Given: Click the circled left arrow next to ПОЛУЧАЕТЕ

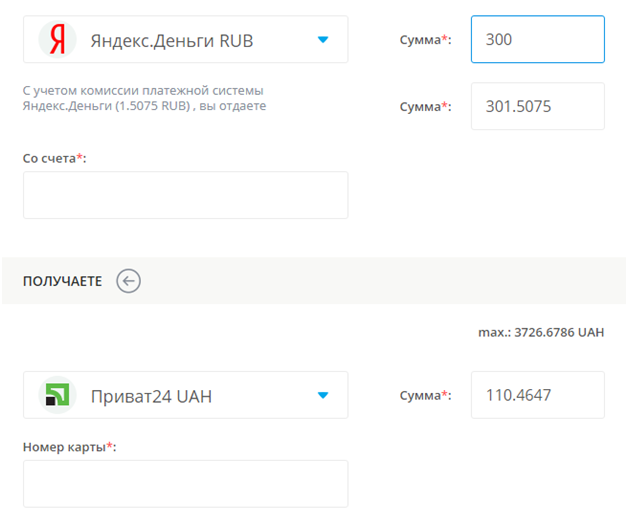Looking at the screenshot, I should point(129,281).
